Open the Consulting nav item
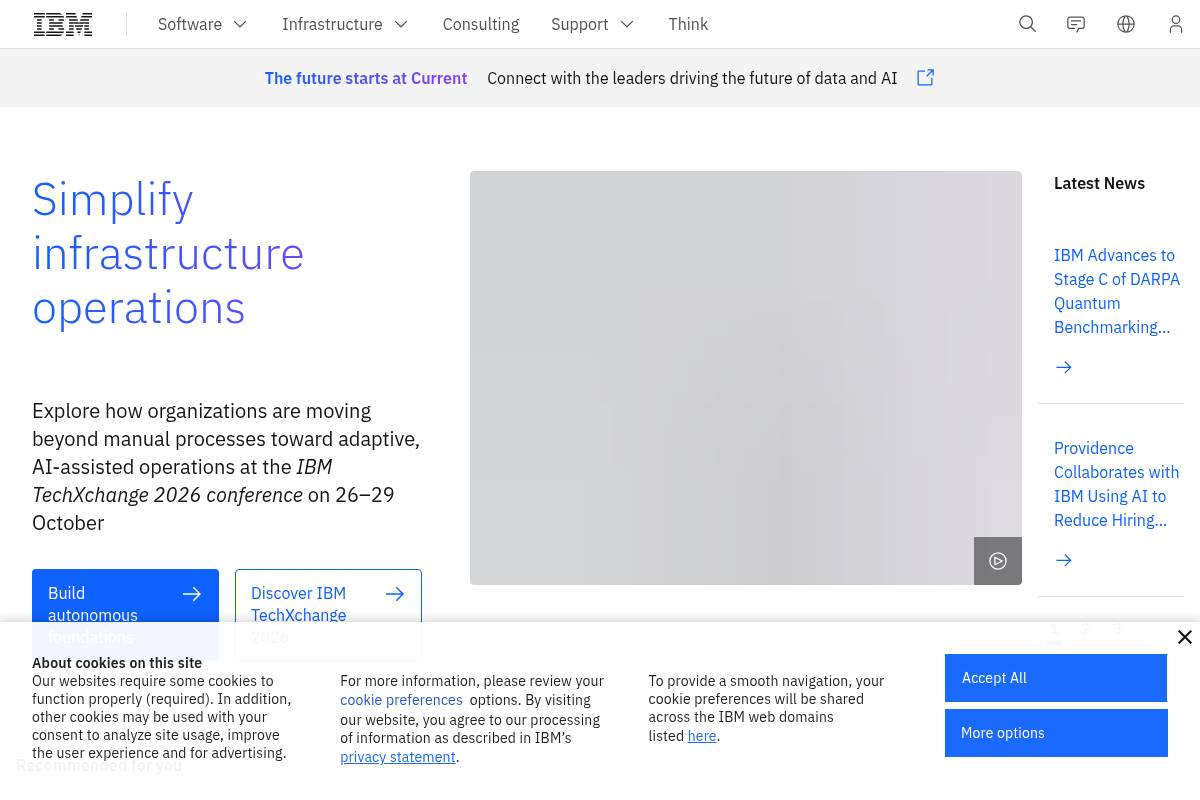This screenshot has height=800, width=1200. pos(481,24)
